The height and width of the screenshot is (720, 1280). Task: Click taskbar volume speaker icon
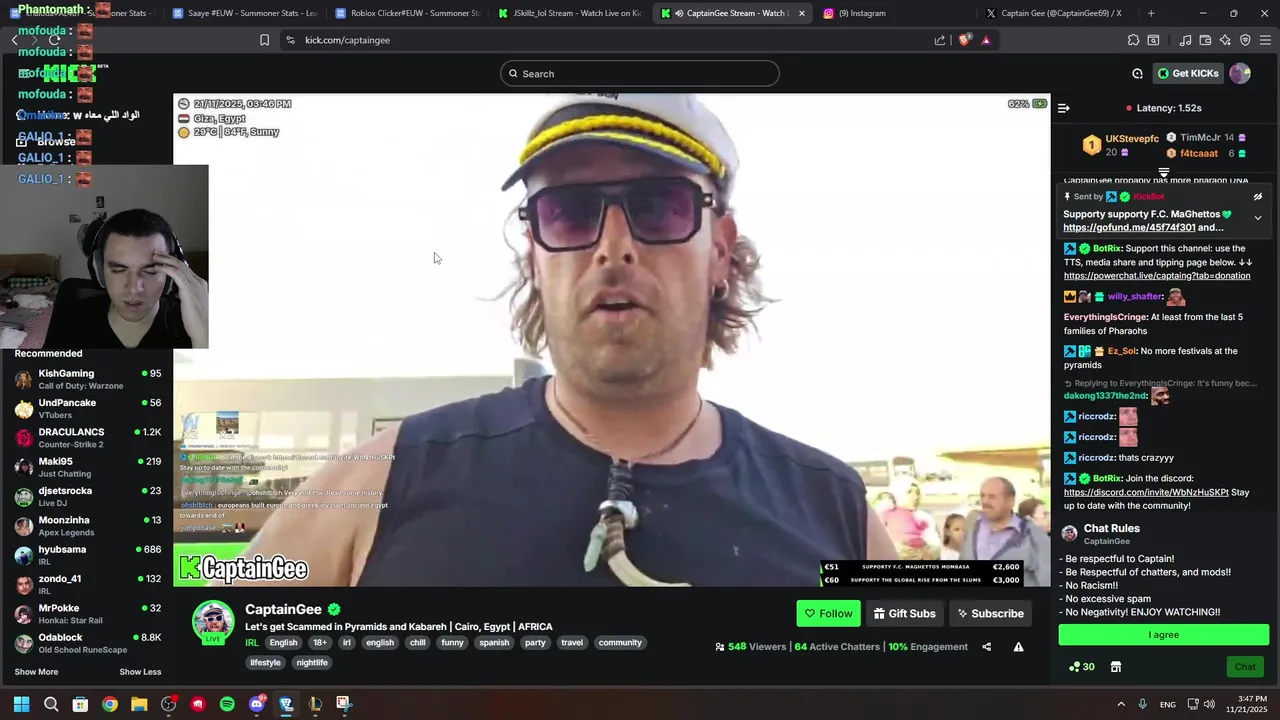(x=1207, y=704)
